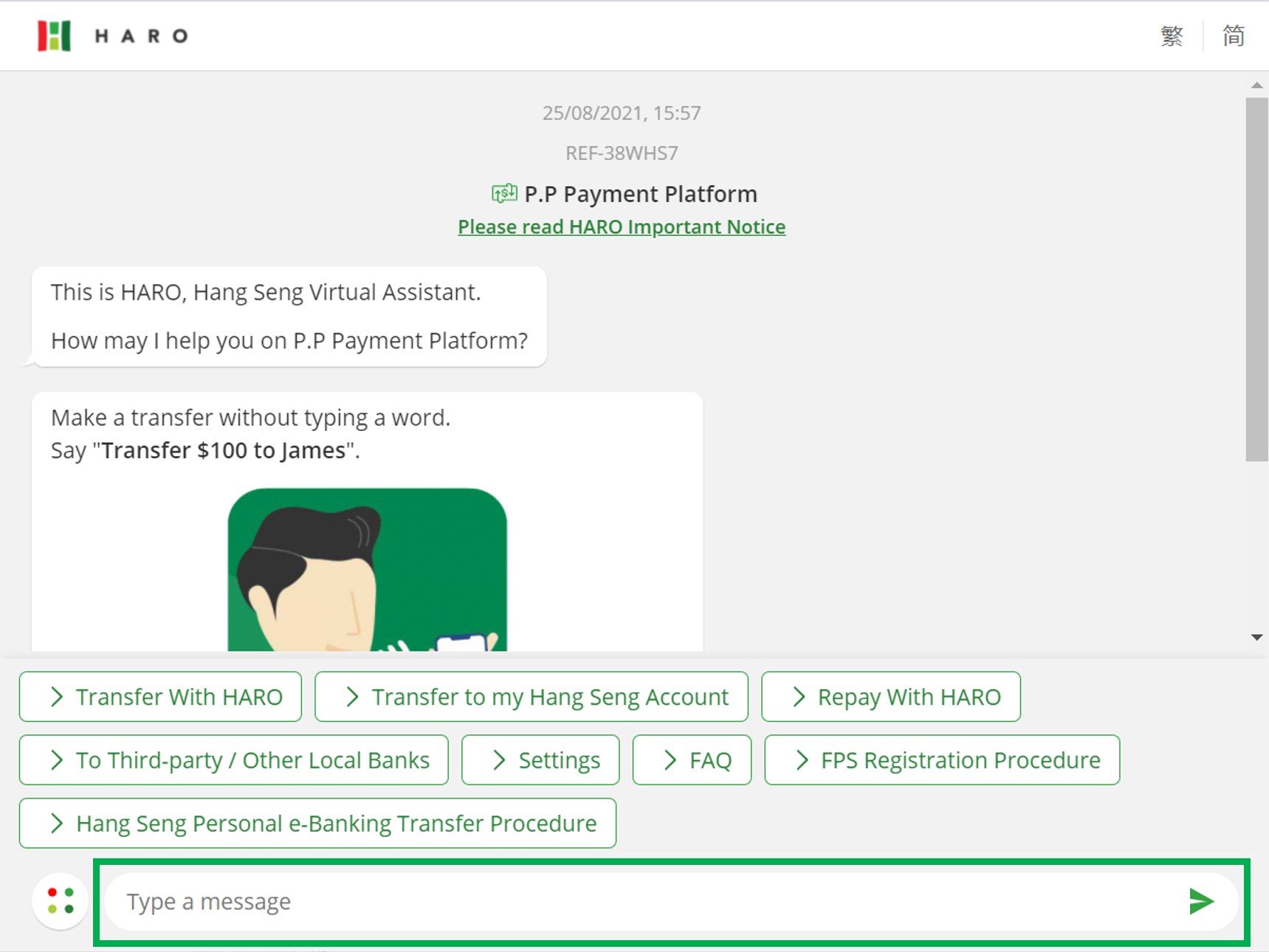Open the four-dot HARO menu icon
Screen dimensions: 1269x952
(x=61, y=900)
